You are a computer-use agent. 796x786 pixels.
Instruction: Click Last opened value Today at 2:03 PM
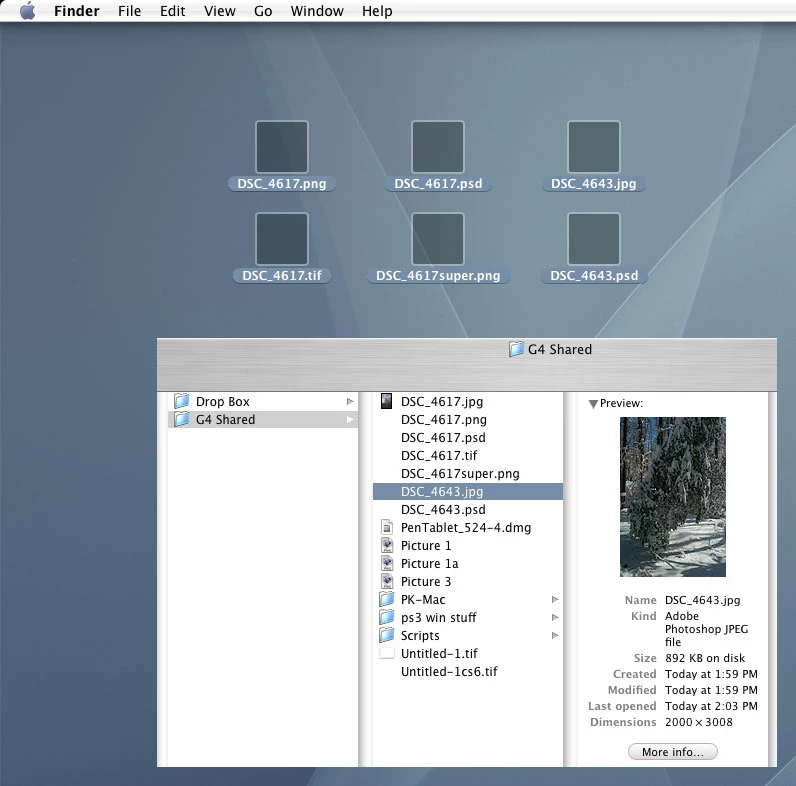click(x=711, y=706)
